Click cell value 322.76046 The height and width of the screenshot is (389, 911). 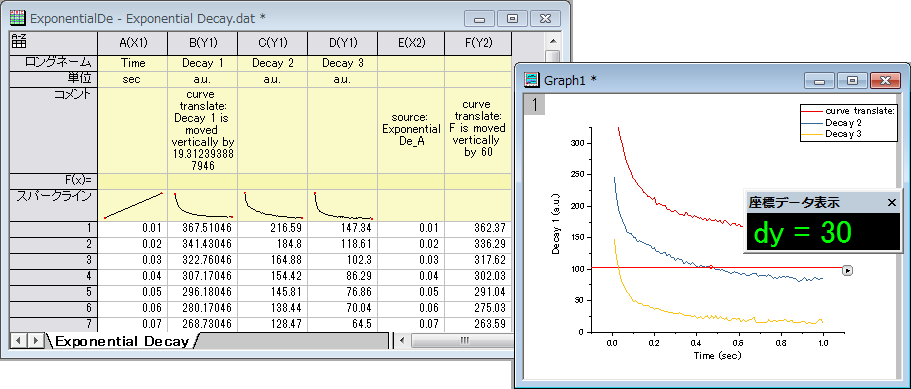[202, 260]
